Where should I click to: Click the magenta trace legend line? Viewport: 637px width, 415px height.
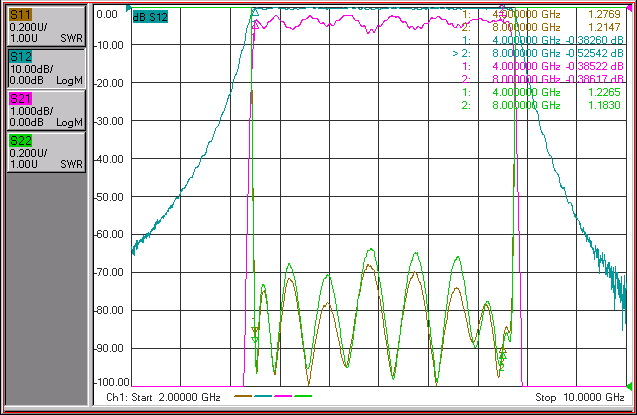tap(283, 396)
